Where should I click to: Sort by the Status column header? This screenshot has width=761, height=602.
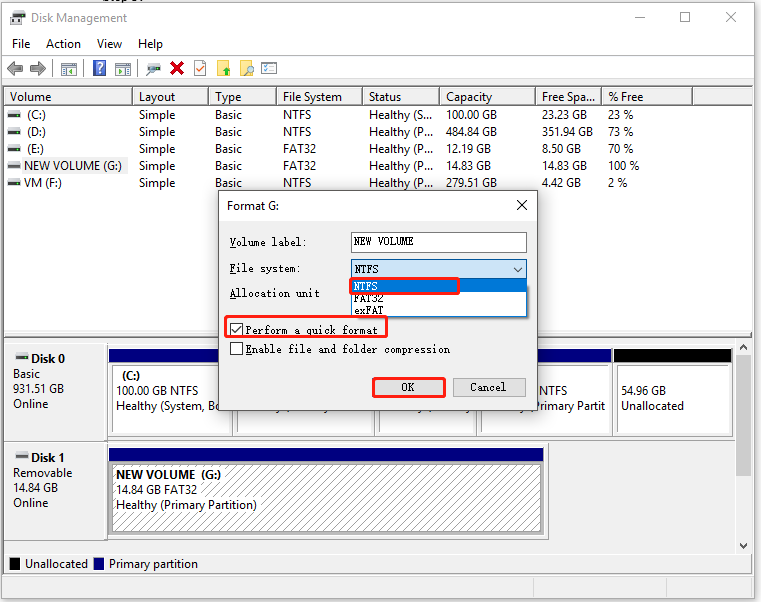(x=402, y=97)
